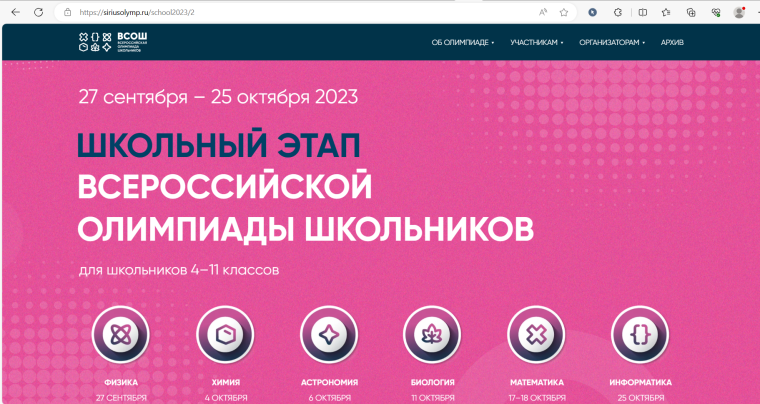
Task: Open the Favorites list icon
Action: (666, 13)
